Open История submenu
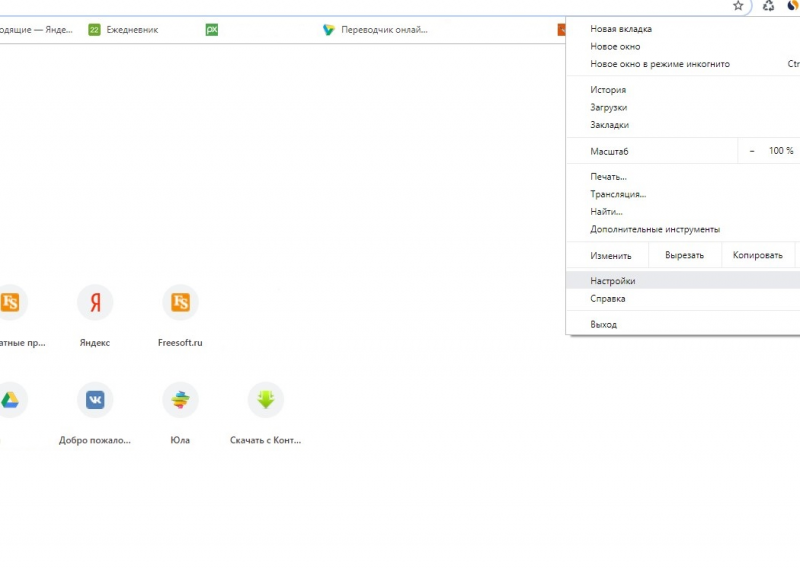 click(683, 90)
